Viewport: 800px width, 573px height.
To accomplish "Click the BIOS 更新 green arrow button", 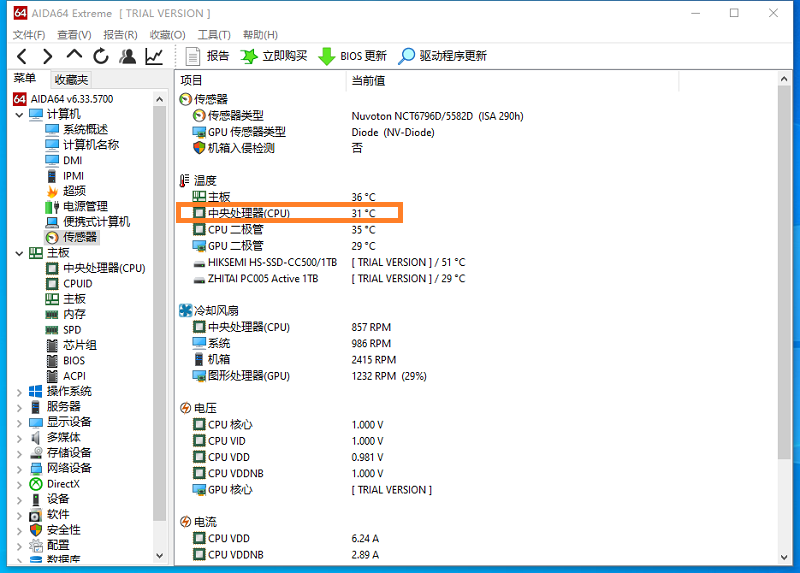I will tap(353, 56).
